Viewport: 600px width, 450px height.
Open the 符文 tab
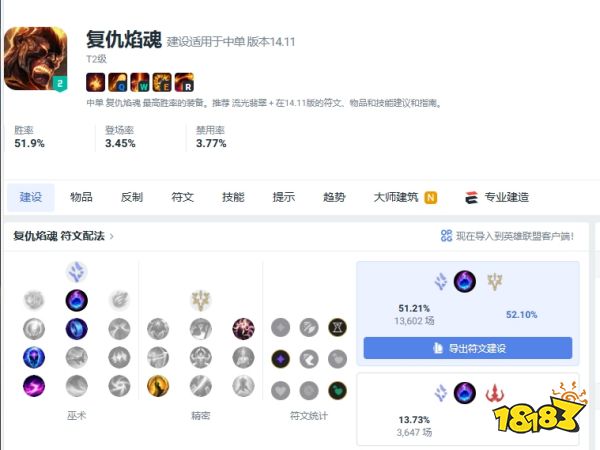click(183, 197)
